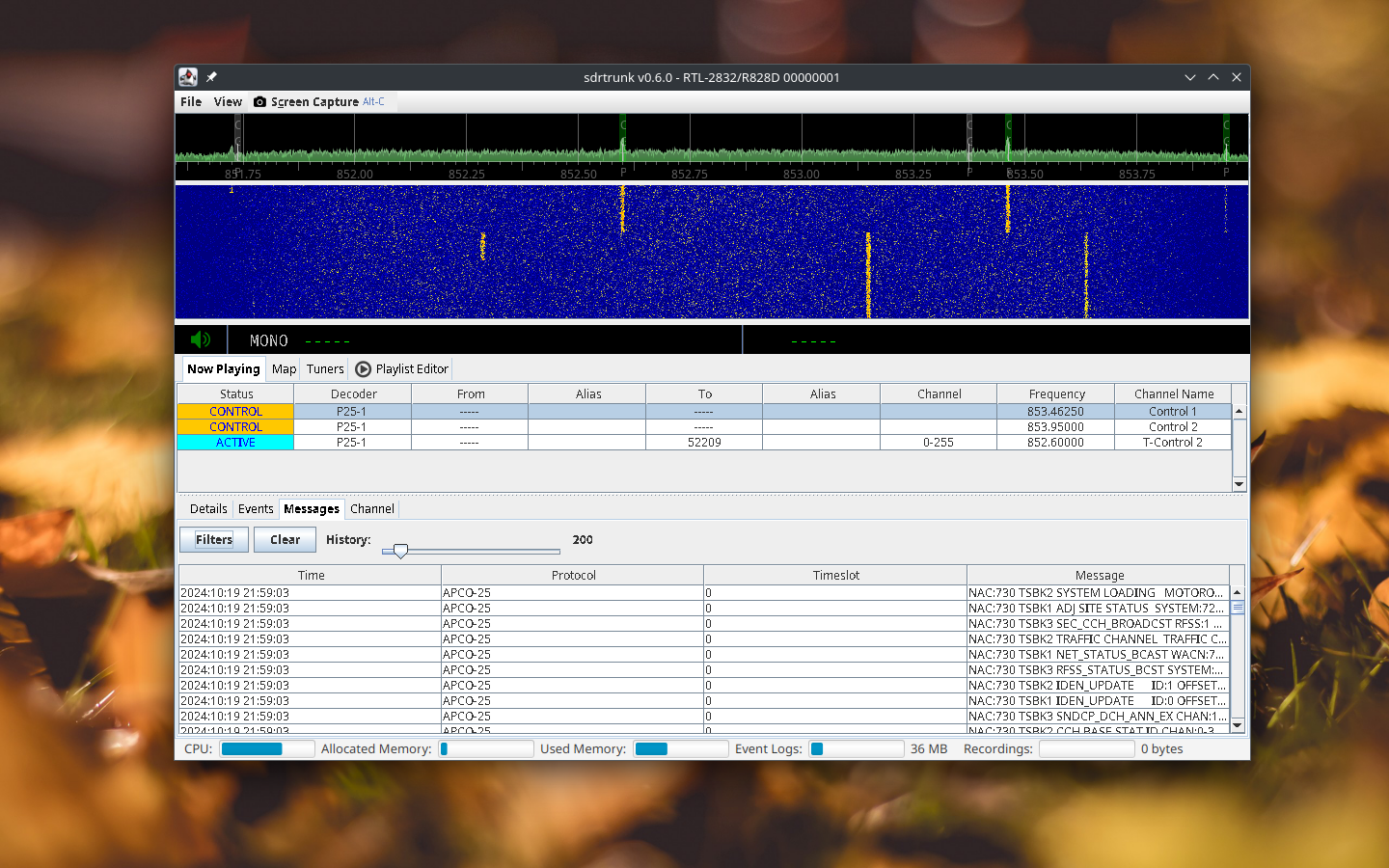Click the Recordings progress bar
The height and width of the screenshot is (868, 1389).
(x=1087, y=748)
